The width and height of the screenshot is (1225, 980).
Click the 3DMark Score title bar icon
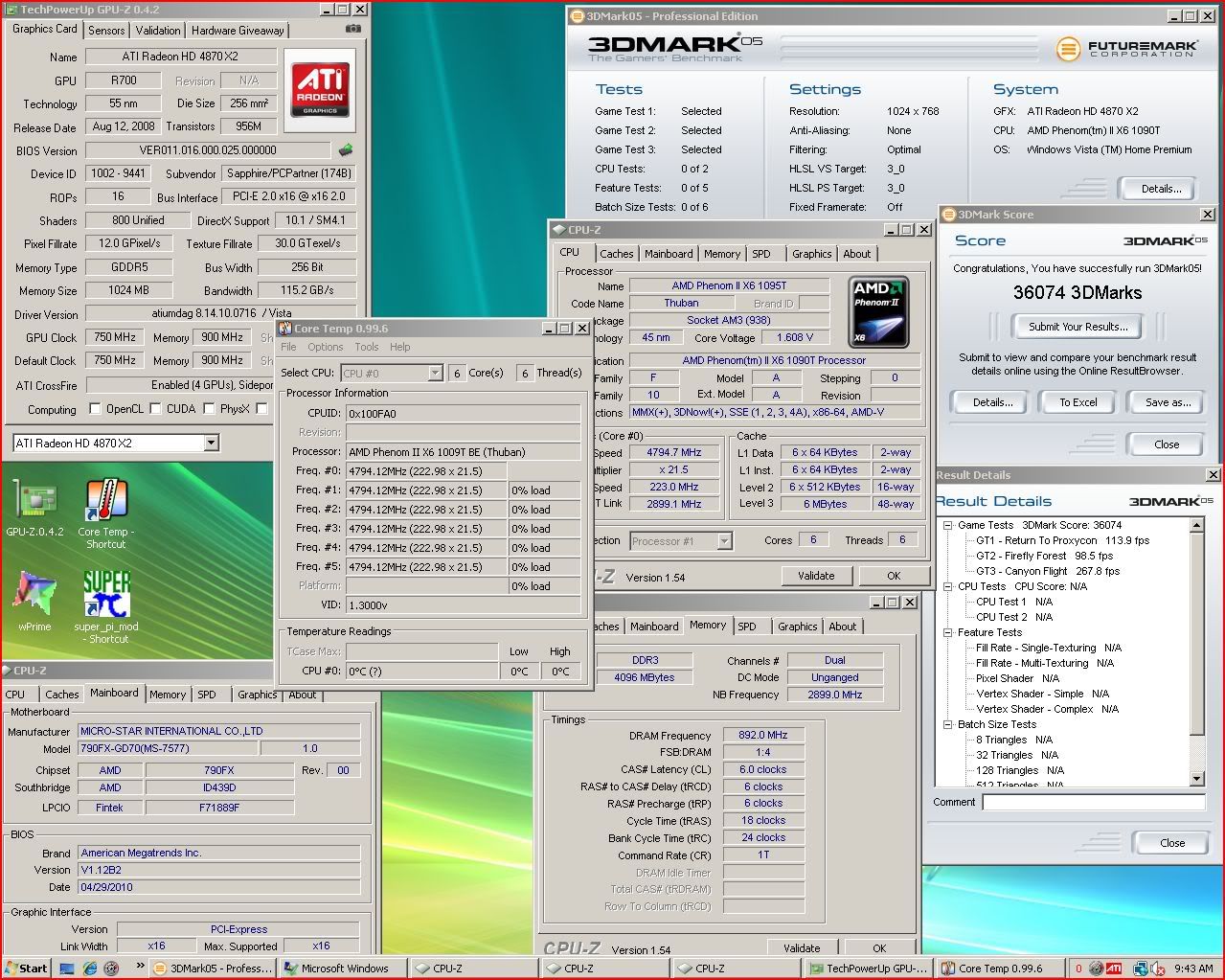click(949, 215)
